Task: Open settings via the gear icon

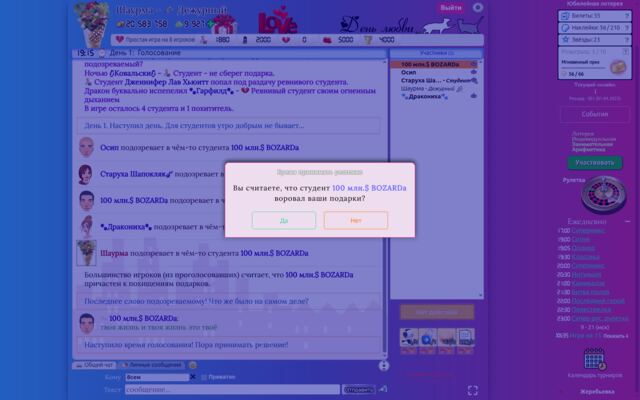Action: coord(478,7)
